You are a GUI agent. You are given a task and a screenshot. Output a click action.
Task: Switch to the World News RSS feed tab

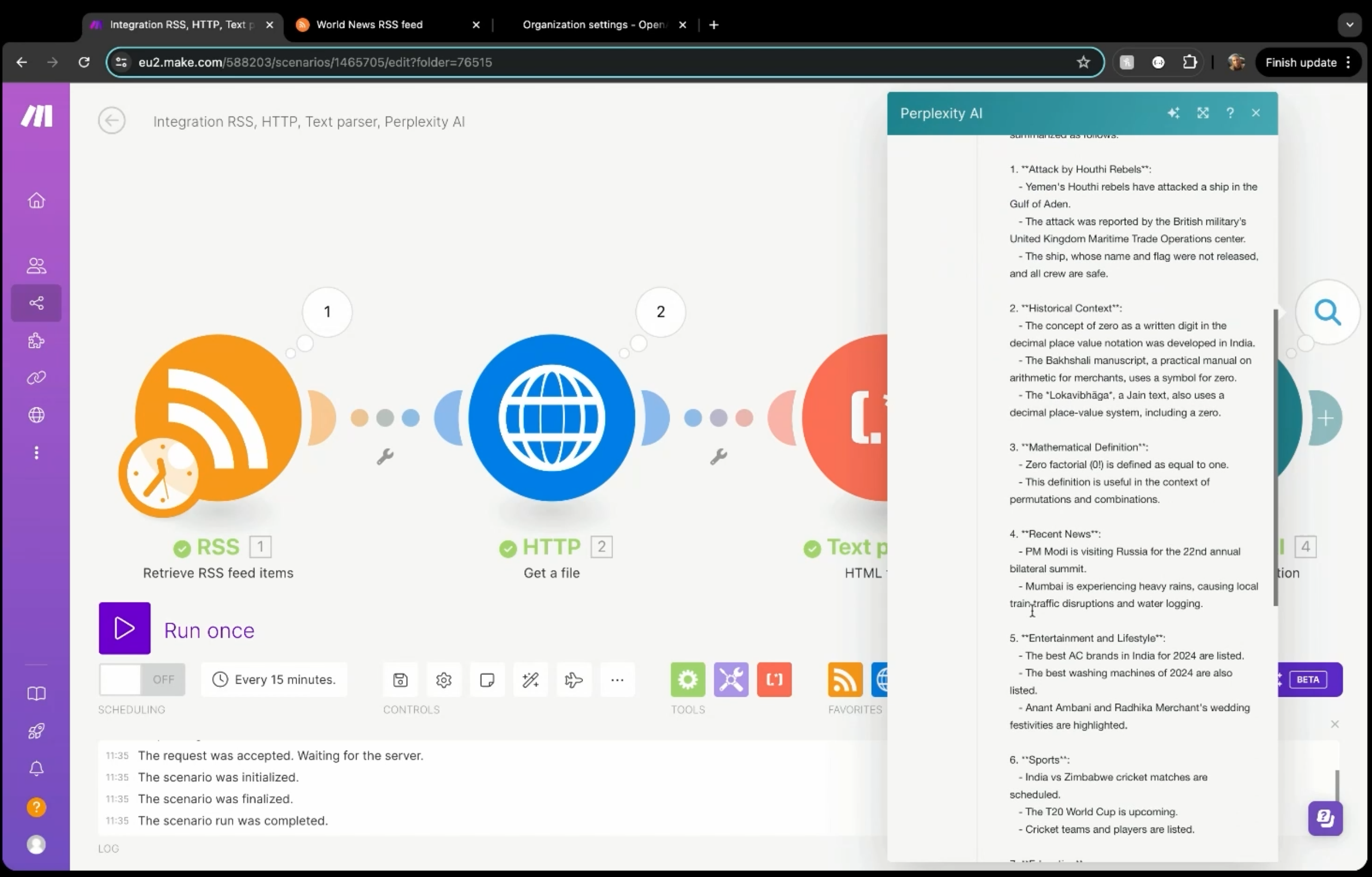click(369, 25)
